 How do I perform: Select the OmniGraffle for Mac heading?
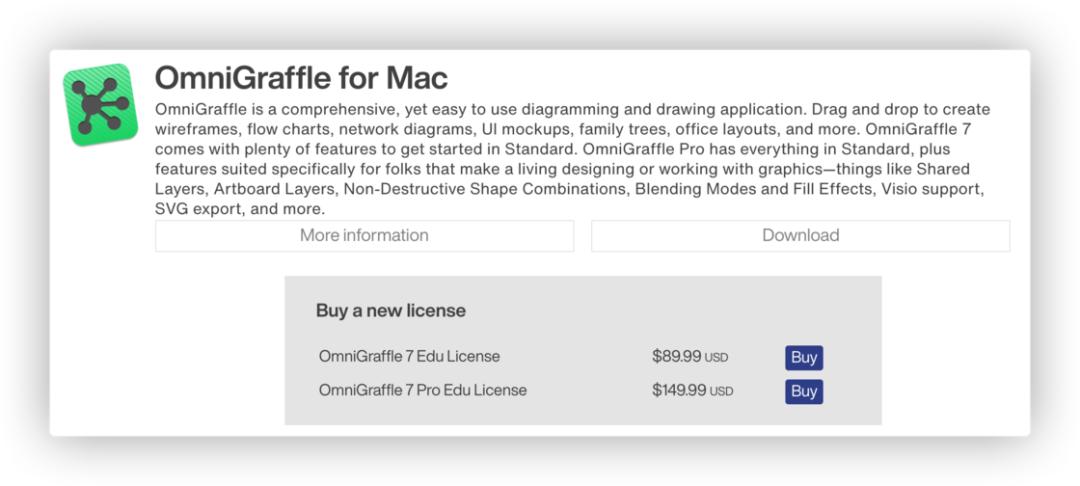(x=301, y=78)
